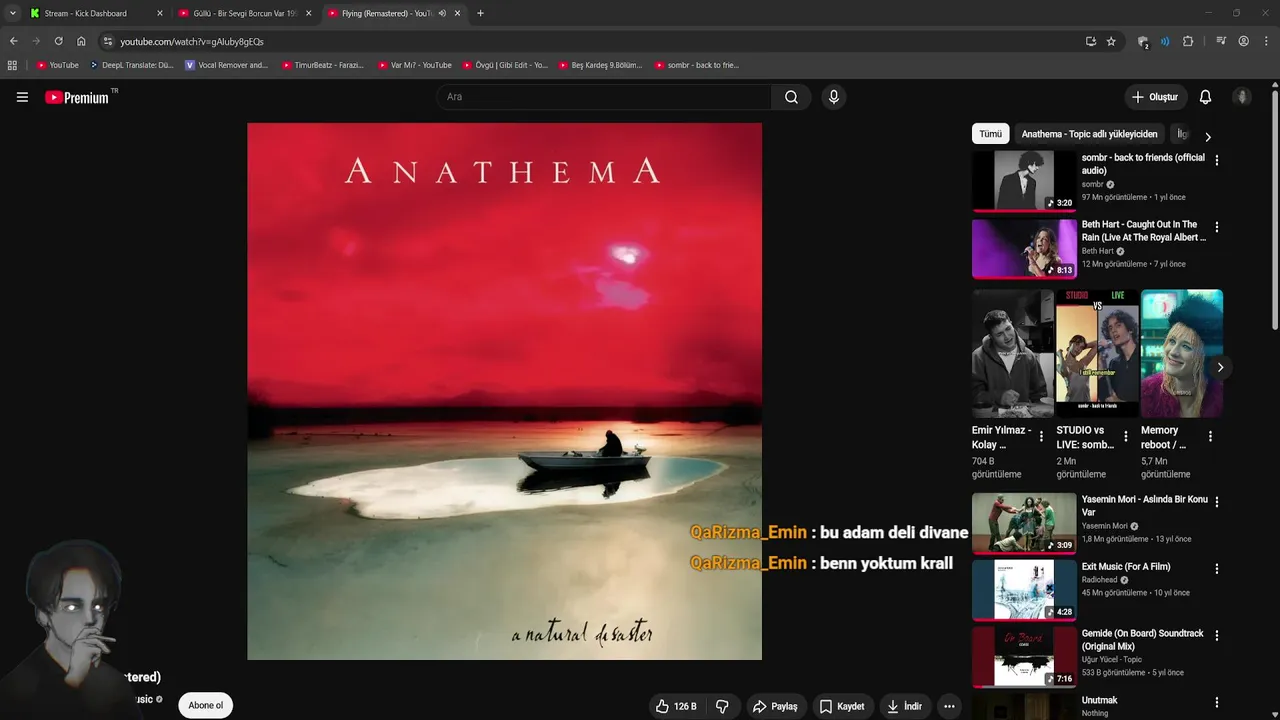Select the Flying (Remastered) tab
This screenshot has height=720, width=1280.
[385, 13]
